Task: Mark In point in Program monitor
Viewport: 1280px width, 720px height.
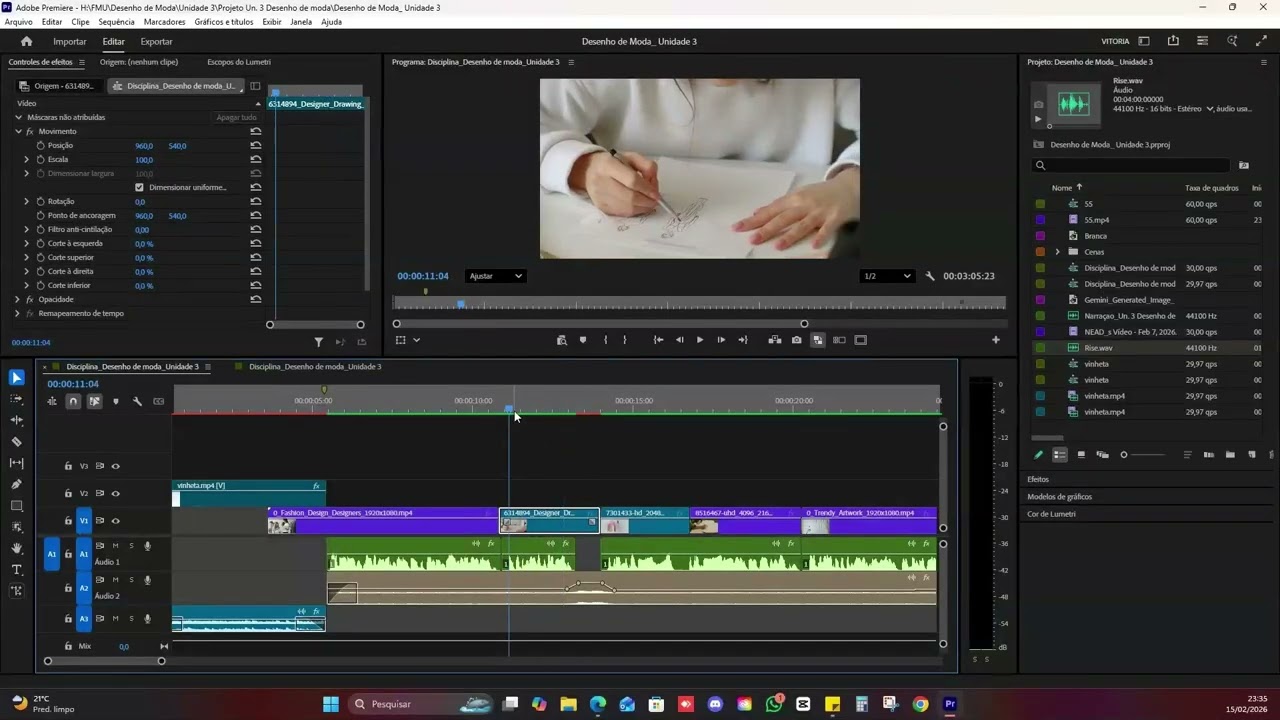Action: pyautogui.click(x=605, y=340)
